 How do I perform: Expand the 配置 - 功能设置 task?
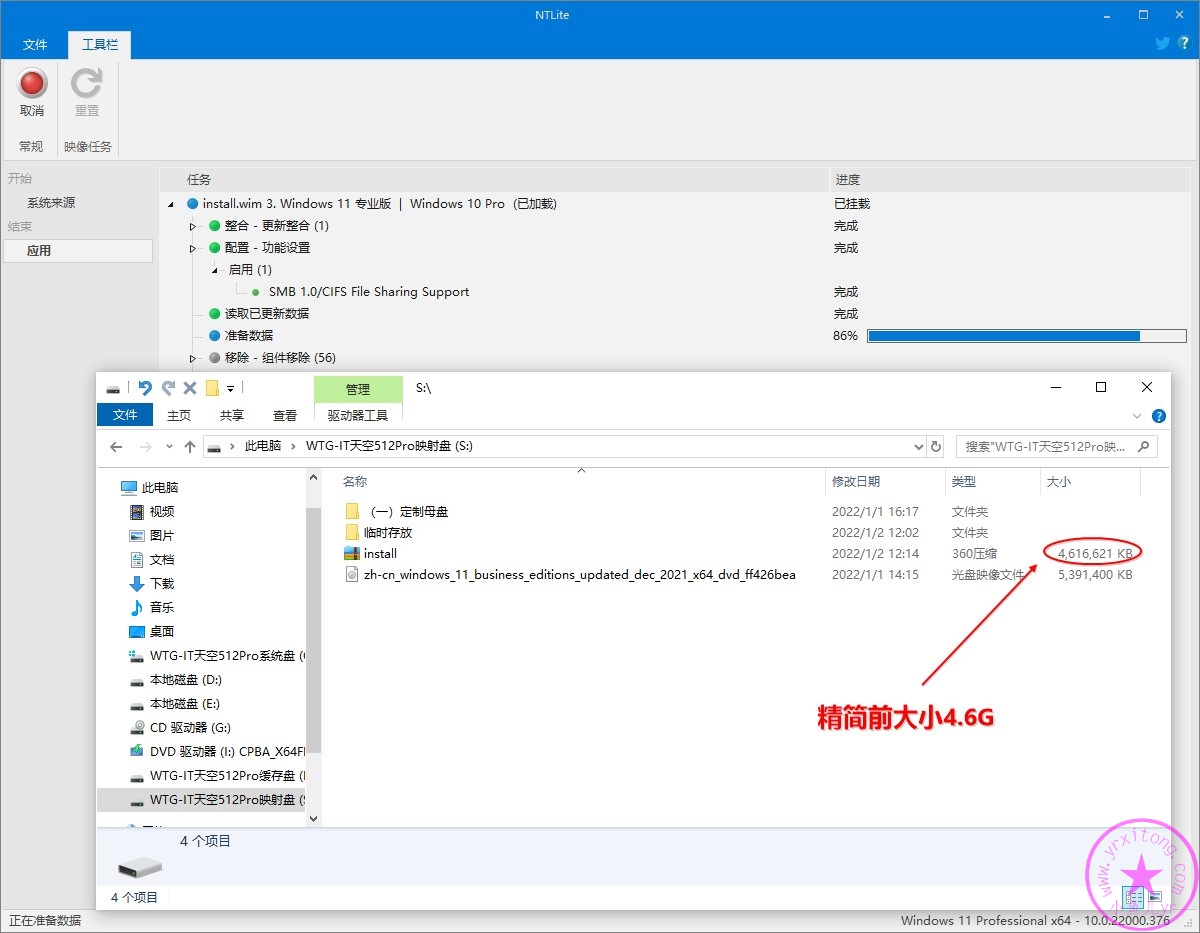(x=193, y=248)
